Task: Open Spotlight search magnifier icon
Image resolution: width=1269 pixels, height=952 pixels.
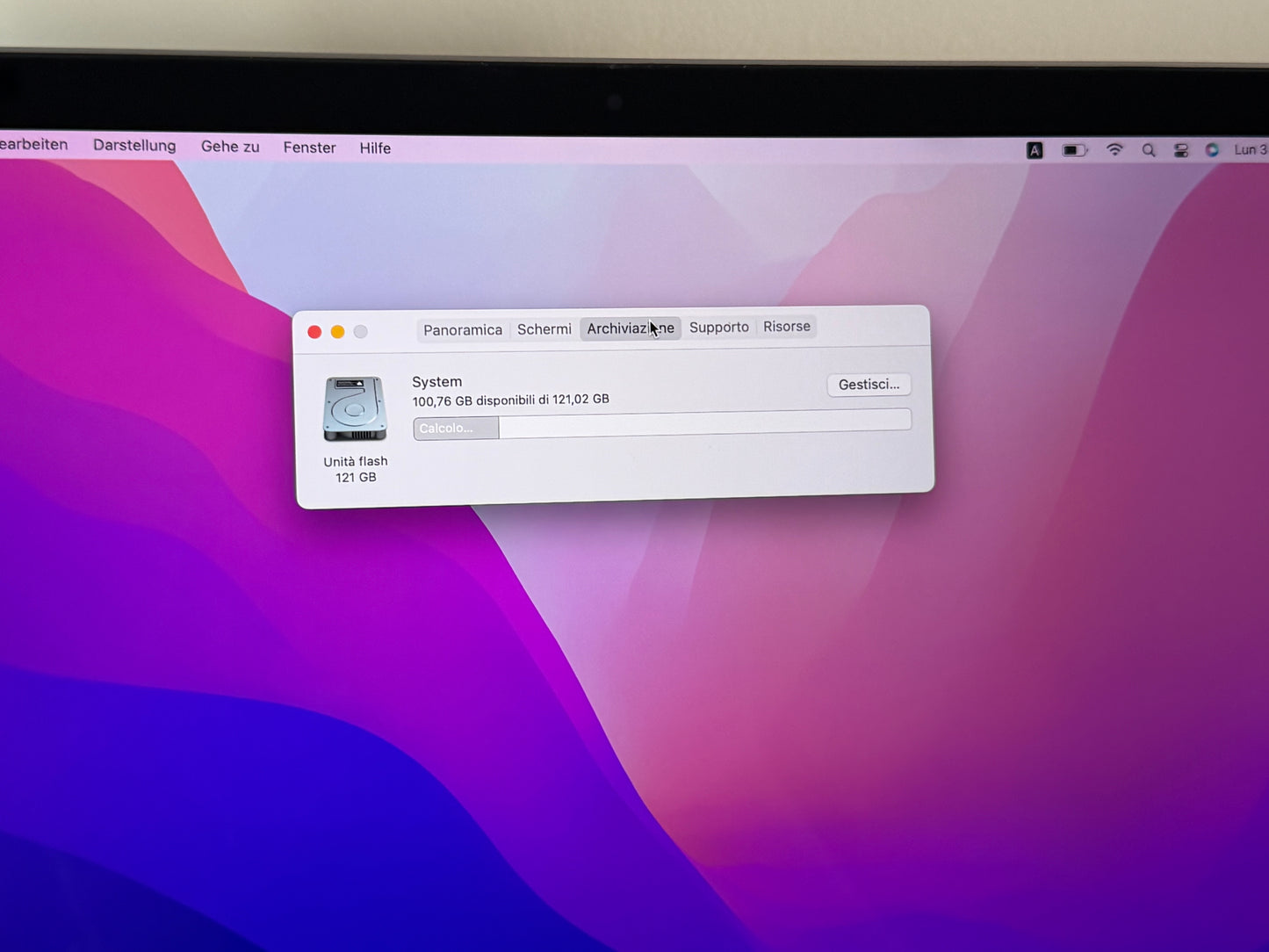Action: [1149, 150]
